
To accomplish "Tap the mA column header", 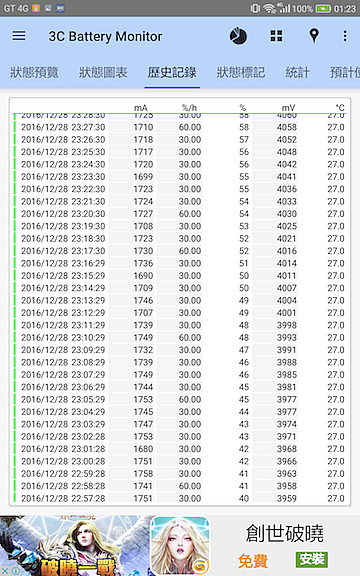I will tap(141, 108).
